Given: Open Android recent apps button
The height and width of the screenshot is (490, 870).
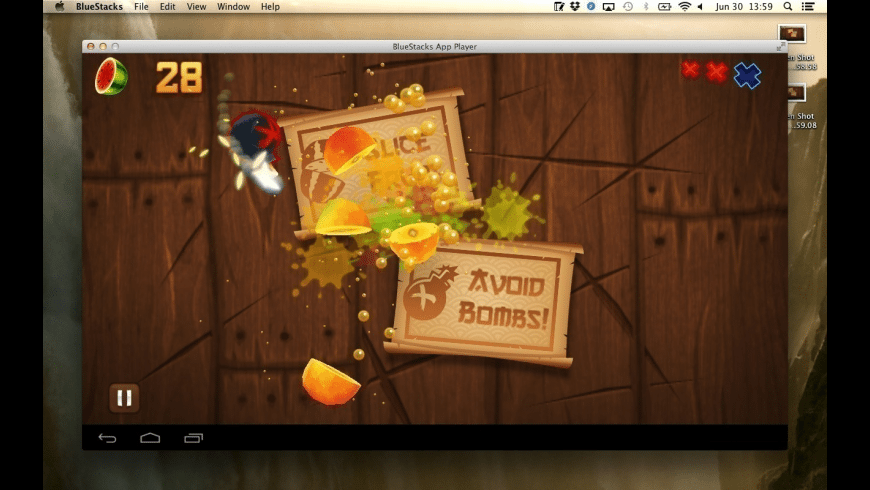Looking at the screenshot, I should click(x=194, y=438).
